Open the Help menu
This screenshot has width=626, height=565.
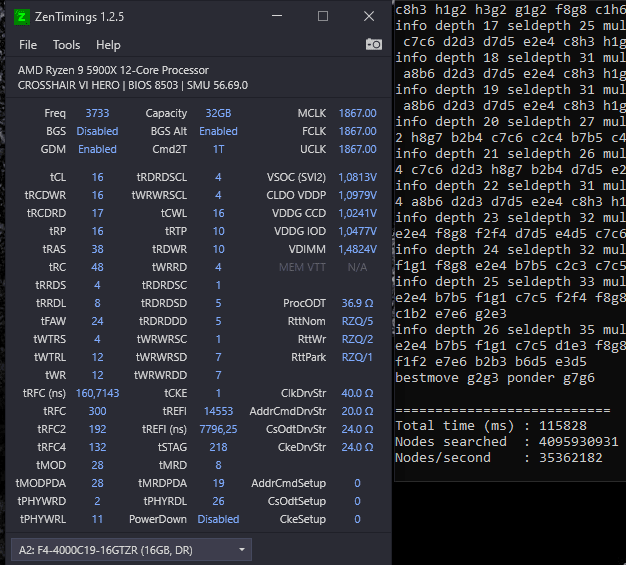click(108, 45)
